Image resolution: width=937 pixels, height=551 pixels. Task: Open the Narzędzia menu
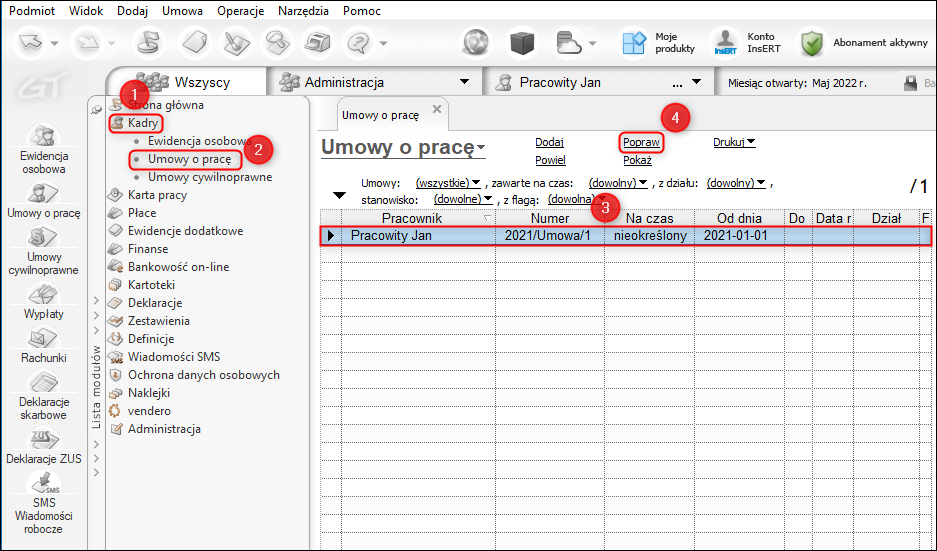point(304,11)
